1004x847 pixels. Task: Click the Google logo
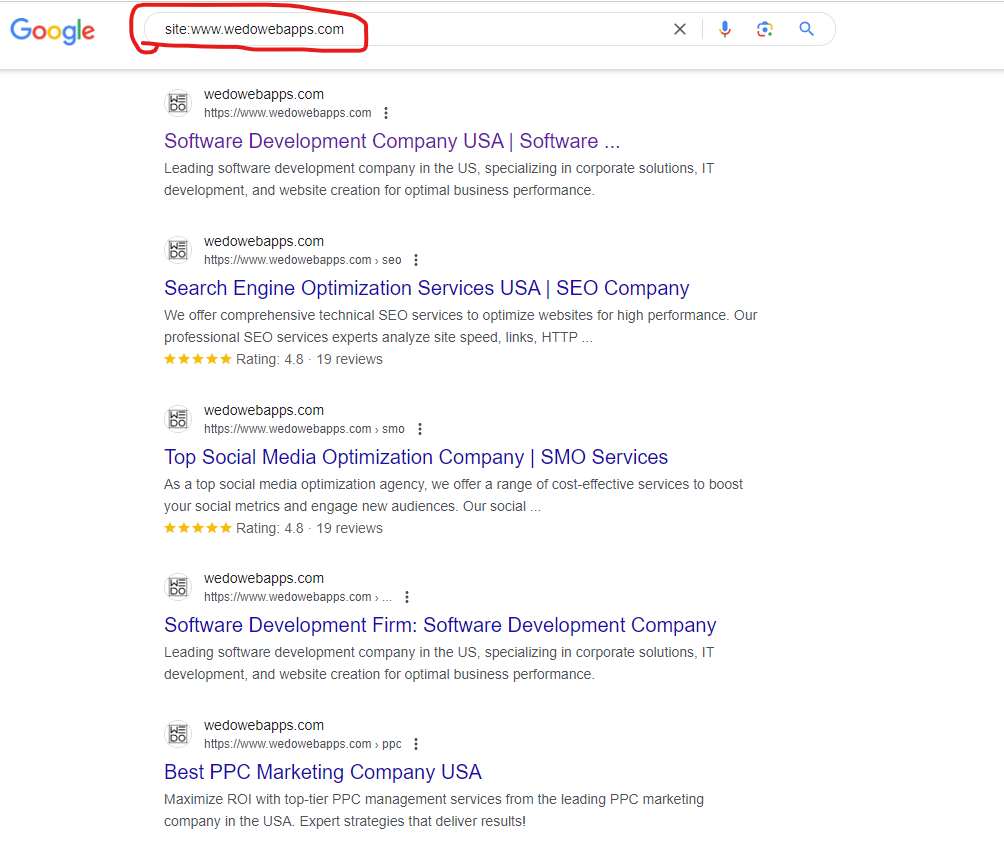click(x=52, y=31)
